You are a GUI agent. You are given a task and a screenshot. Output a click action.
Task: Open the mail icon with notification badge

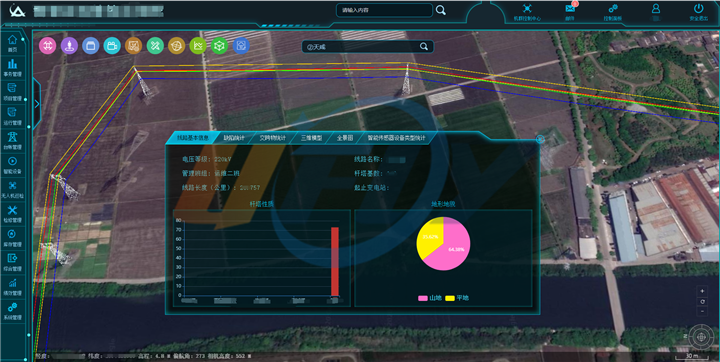click(570, 8)
